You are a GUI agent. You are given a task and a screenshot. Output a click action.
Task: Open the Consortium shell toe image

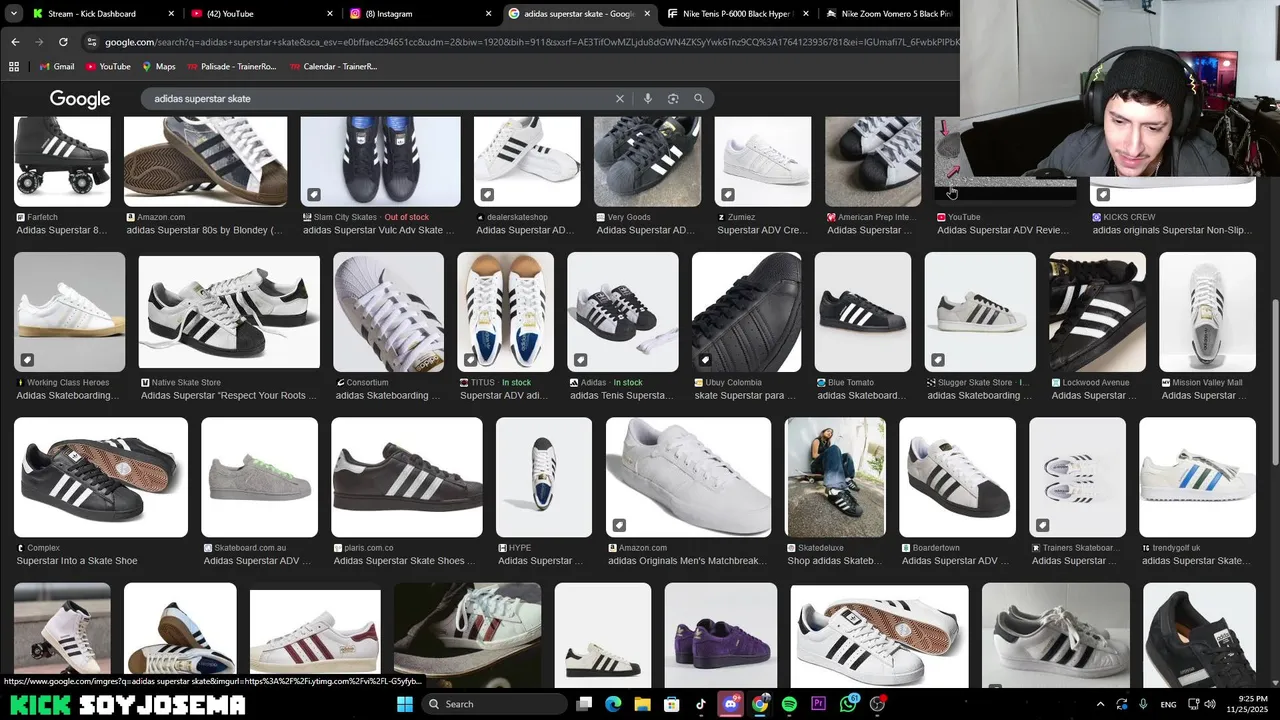click(x=388, y=312)
